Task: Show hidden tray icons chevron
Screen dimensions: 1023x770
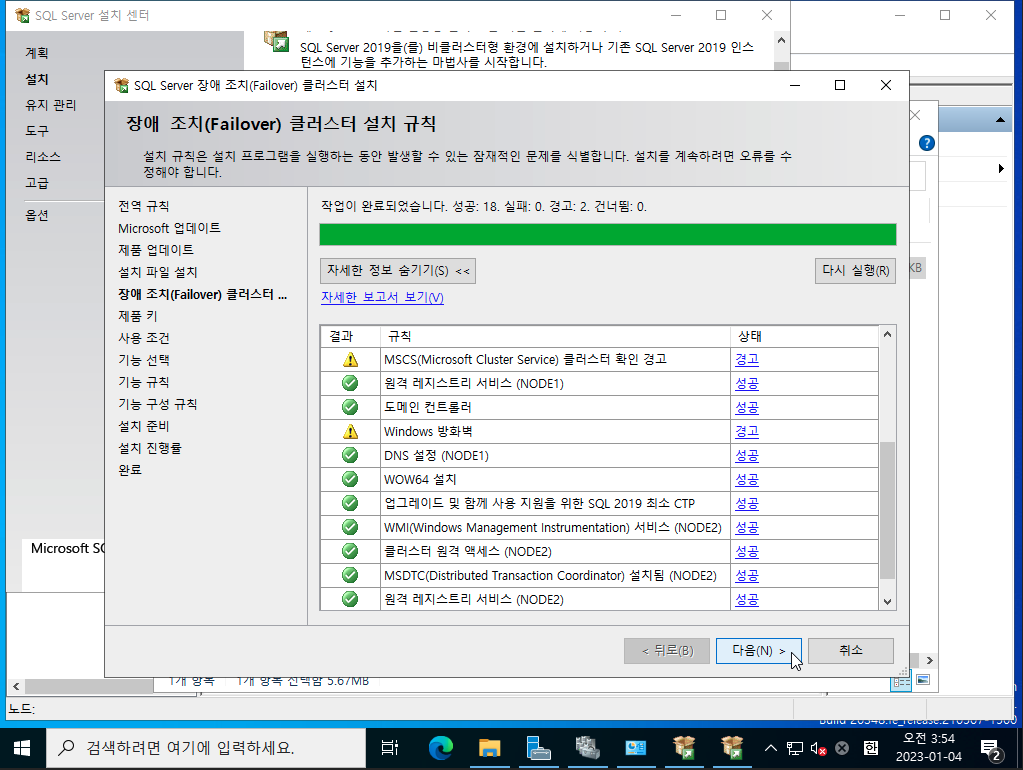Action: click(x=771, y=748)
